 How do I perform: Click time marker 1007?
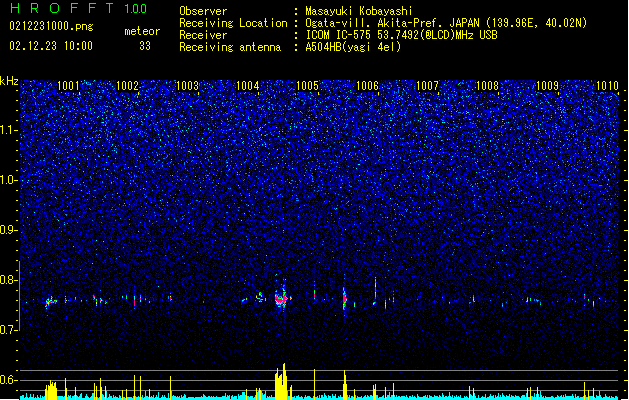tap(427, 86)
